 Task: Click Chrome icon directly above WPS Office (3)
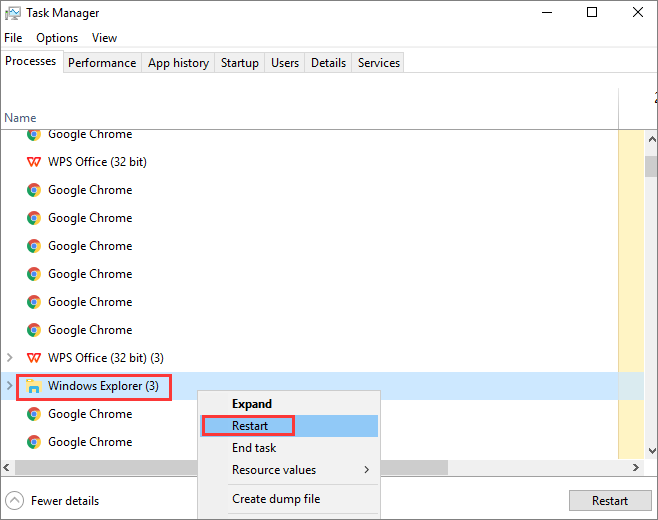pyautogui.click(x=34, y=330)
